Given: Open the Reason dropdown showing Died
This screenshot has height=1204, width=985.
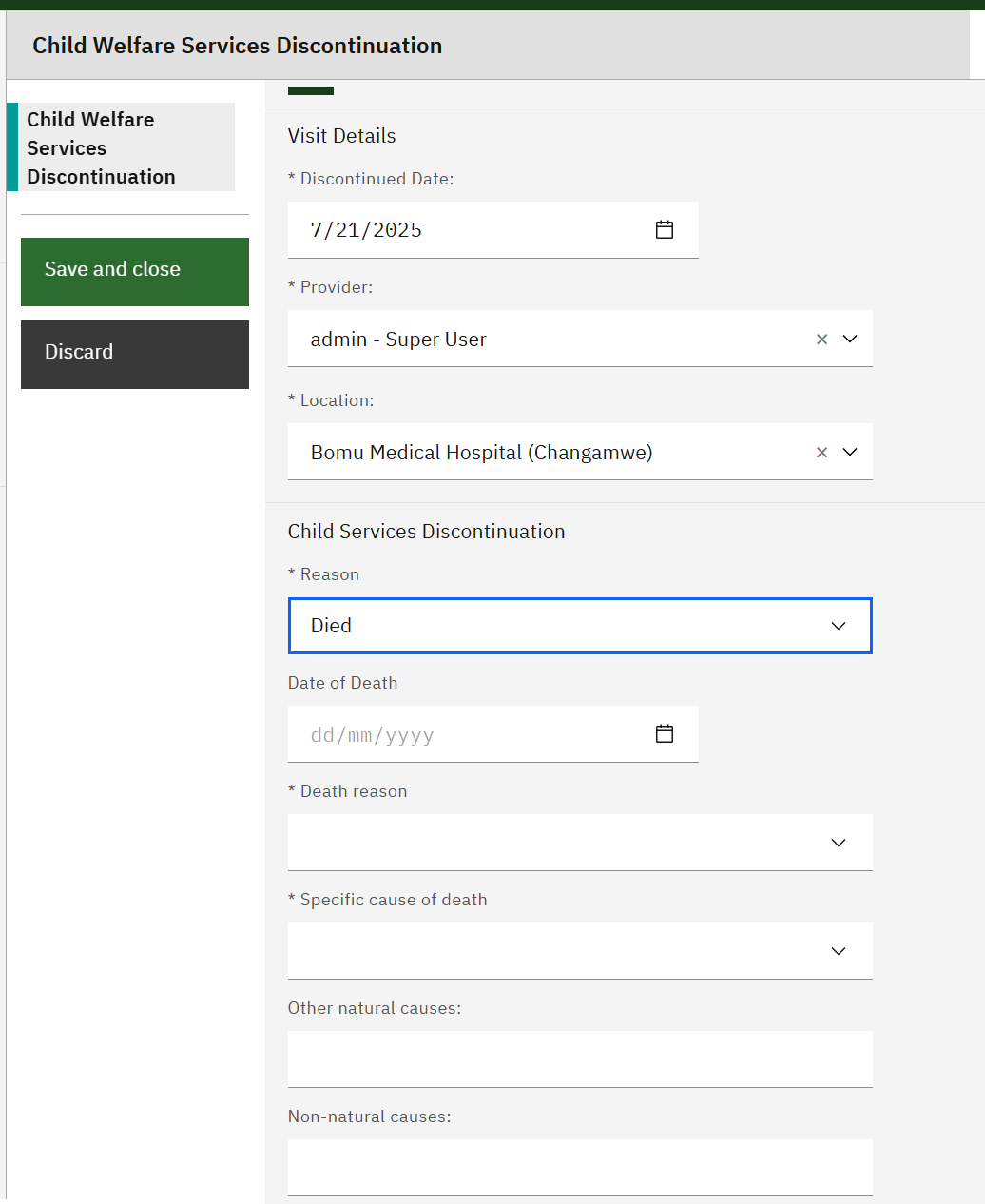Looking at the screenshot, I should pyautogui.click(x=580, y=626).
